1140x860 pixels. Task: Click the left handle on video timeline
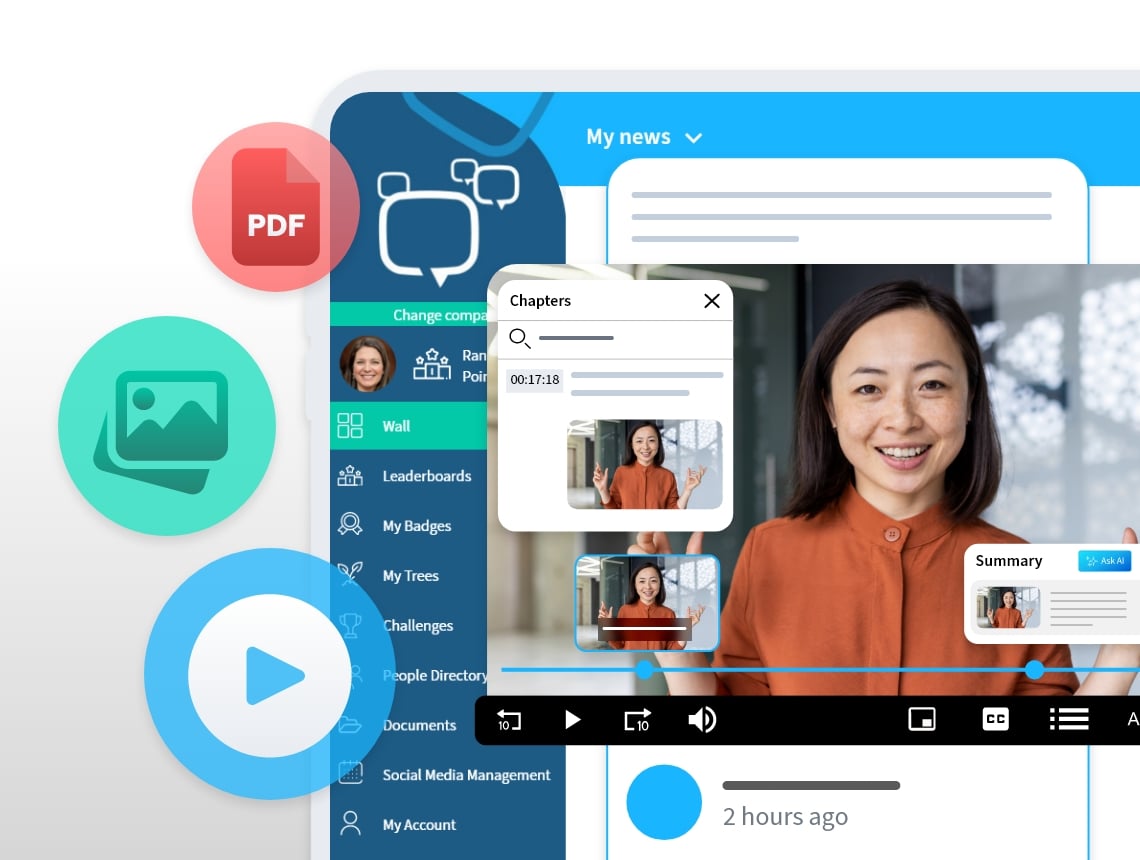(x=644, y=670)
